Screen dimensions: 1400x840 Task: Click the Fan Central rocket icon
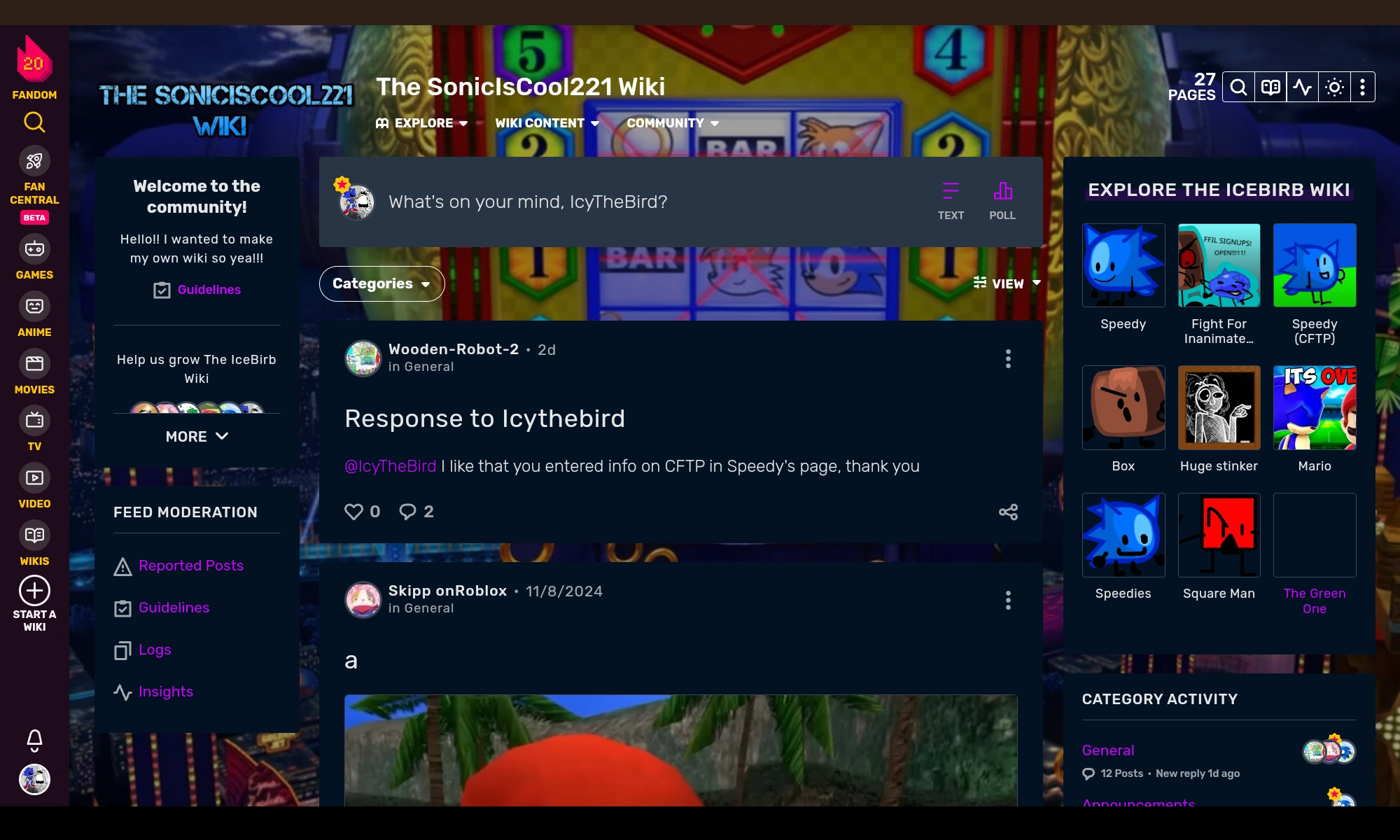coord(34,162)
